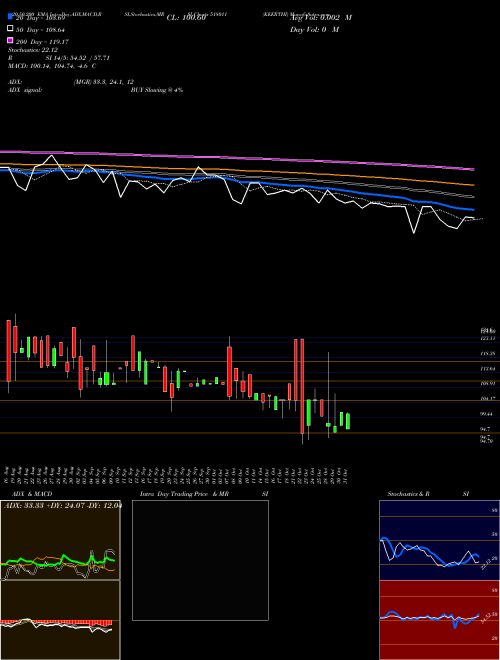The width and height of the screenshot is (500, 660).
Task: Click the 'CL: 100.60' closing price text
Action: (x=186, y=18)
